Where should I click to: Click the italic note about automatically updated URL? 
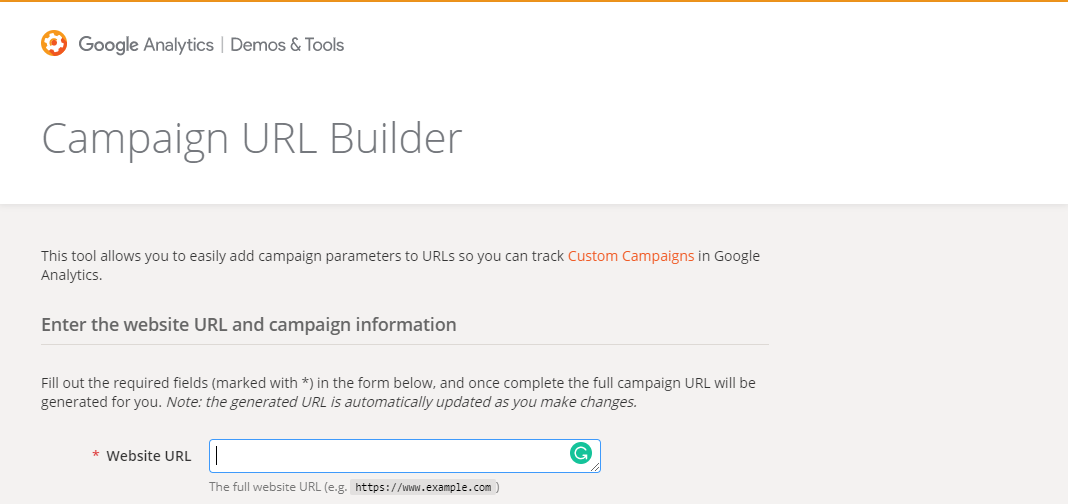click(x=402, y=403)
